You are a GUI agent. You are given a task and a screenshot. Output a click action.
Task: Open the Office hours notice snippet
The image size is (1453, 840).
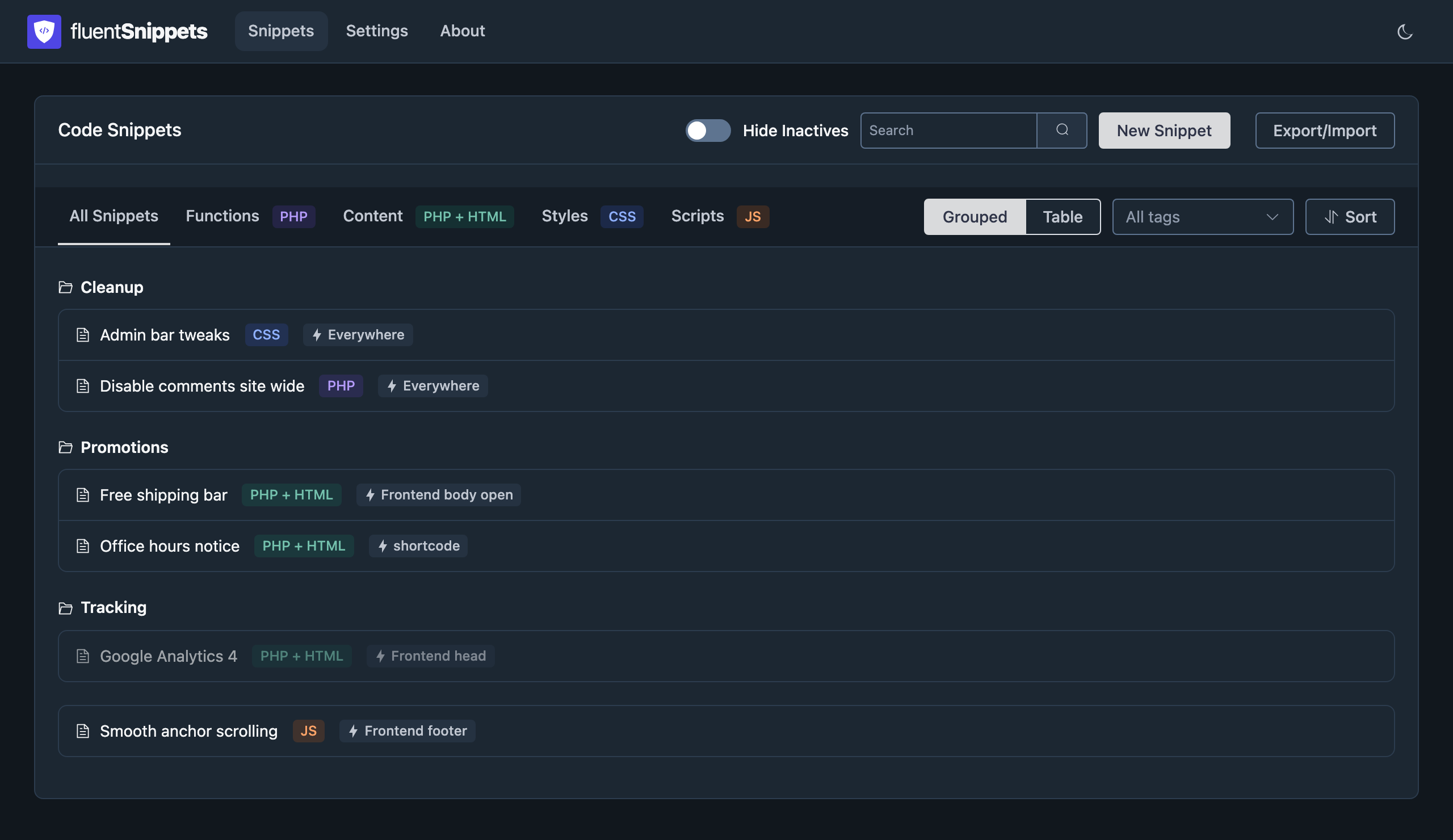(726, 546)
